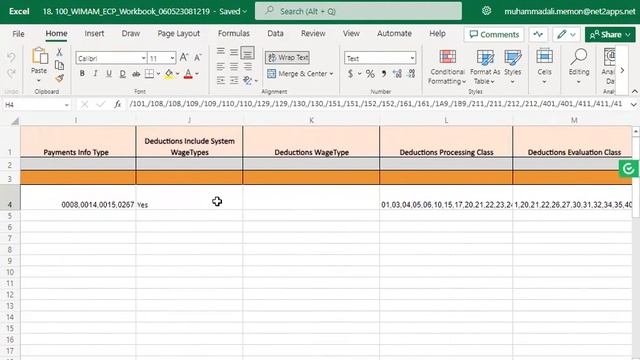Toggle bottom align

[x=247, y=52]
